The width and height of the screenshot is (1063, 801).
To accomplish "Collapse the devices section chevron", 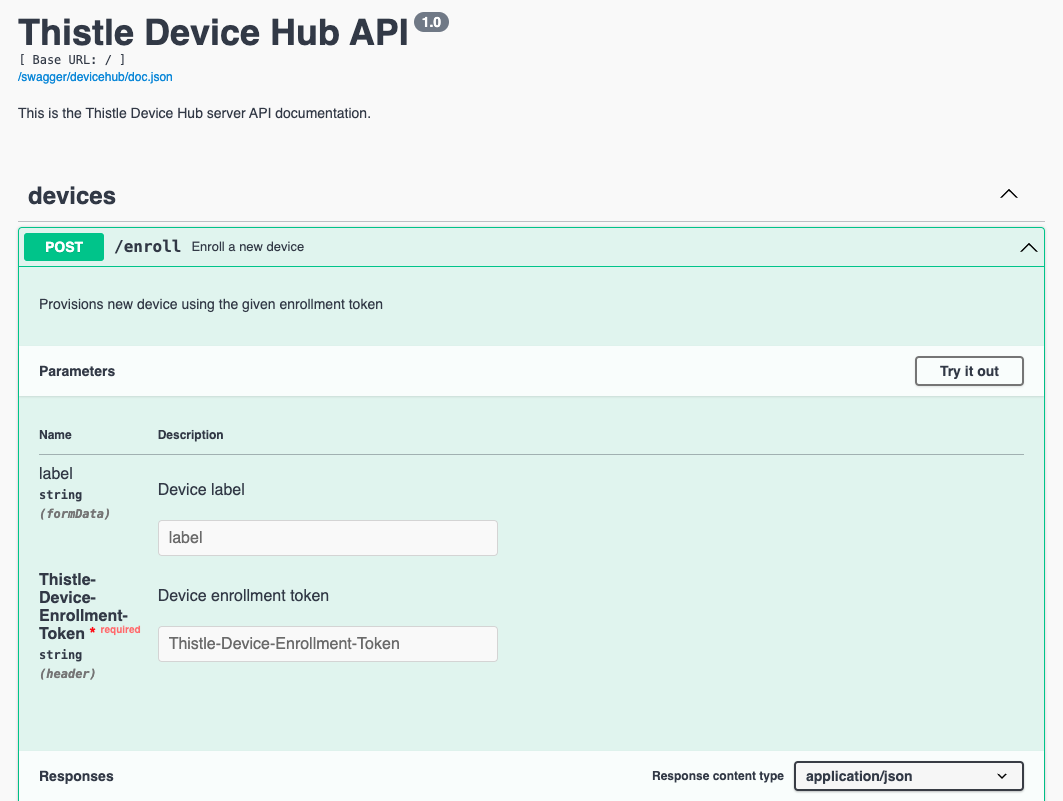I will click(x=1009, y=194).
